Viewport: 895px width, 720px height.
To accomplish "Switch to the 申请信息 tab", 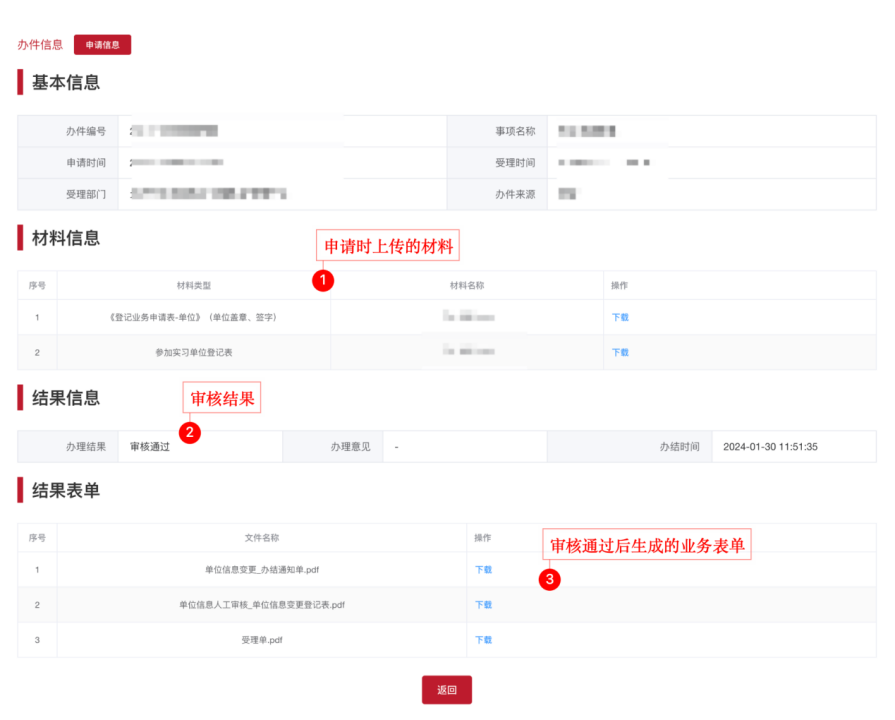I will (x=101, y=44).
